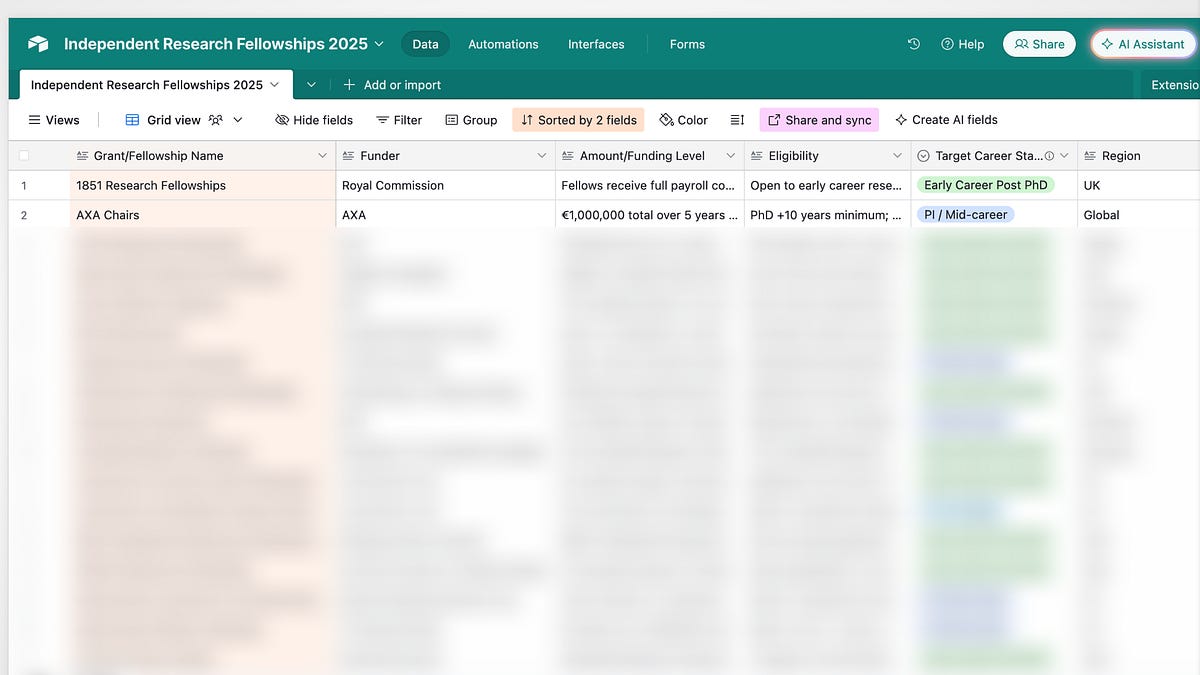1200x675 pixels.
Task: Open the Color menu
Action: pos(684,120)
